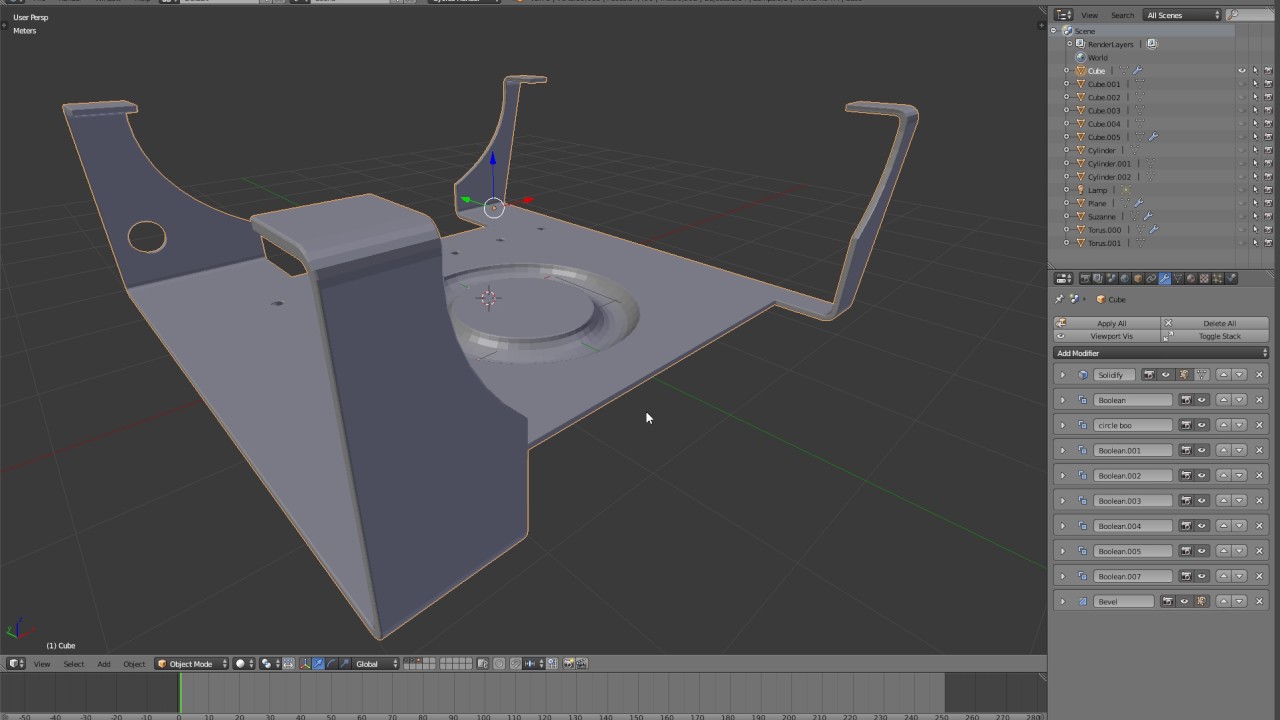Open the 3D view Add menu

pos(104,664)
